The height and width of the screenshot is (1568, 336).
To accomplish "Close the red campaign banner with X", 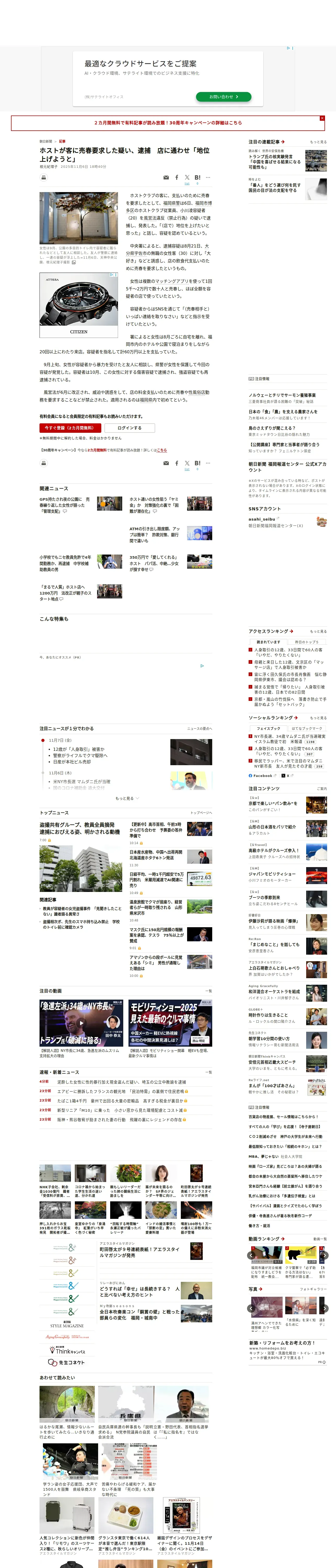I will point(322,118).
